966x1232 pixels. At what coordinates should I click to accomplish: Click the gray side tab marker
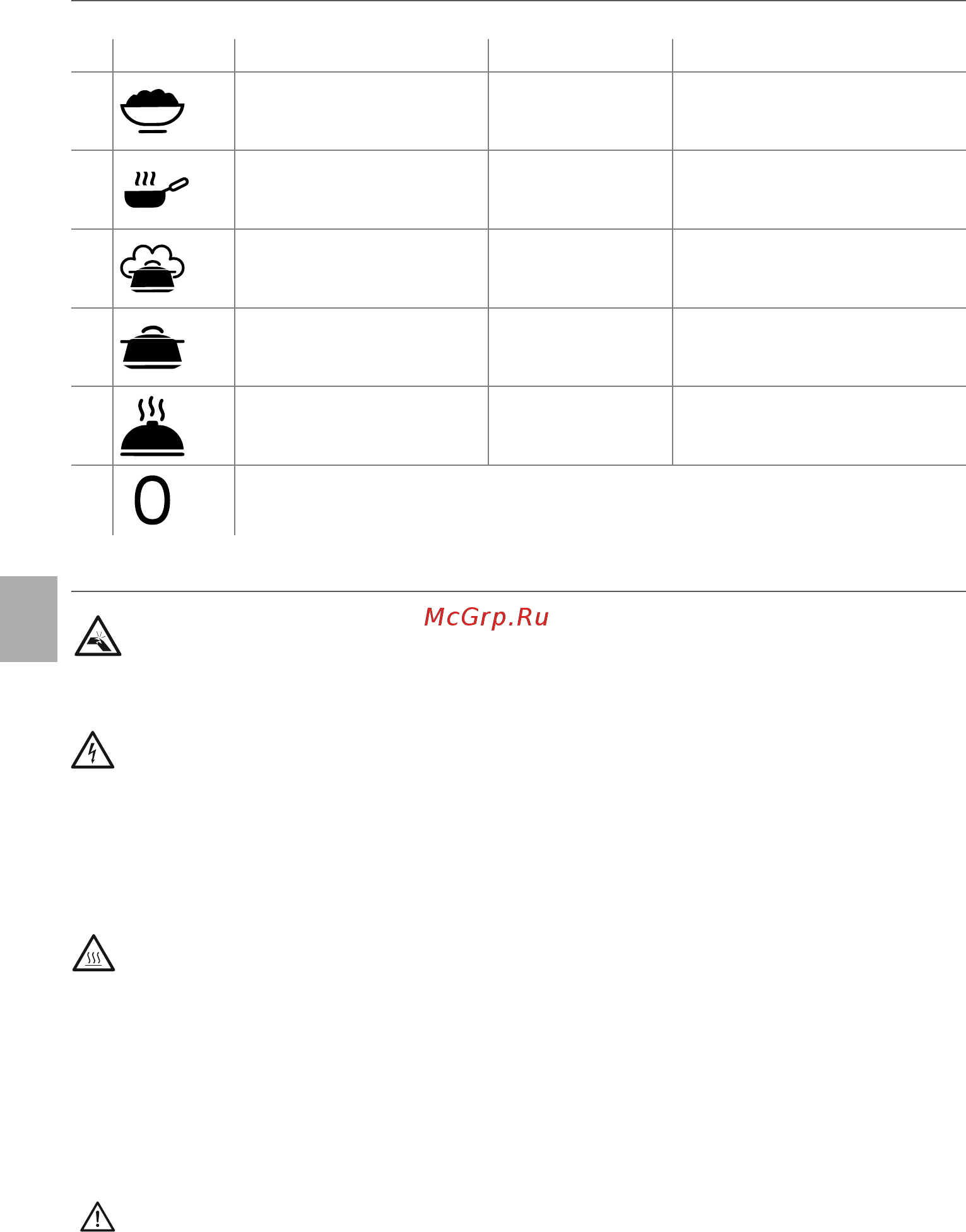[28, 619]
